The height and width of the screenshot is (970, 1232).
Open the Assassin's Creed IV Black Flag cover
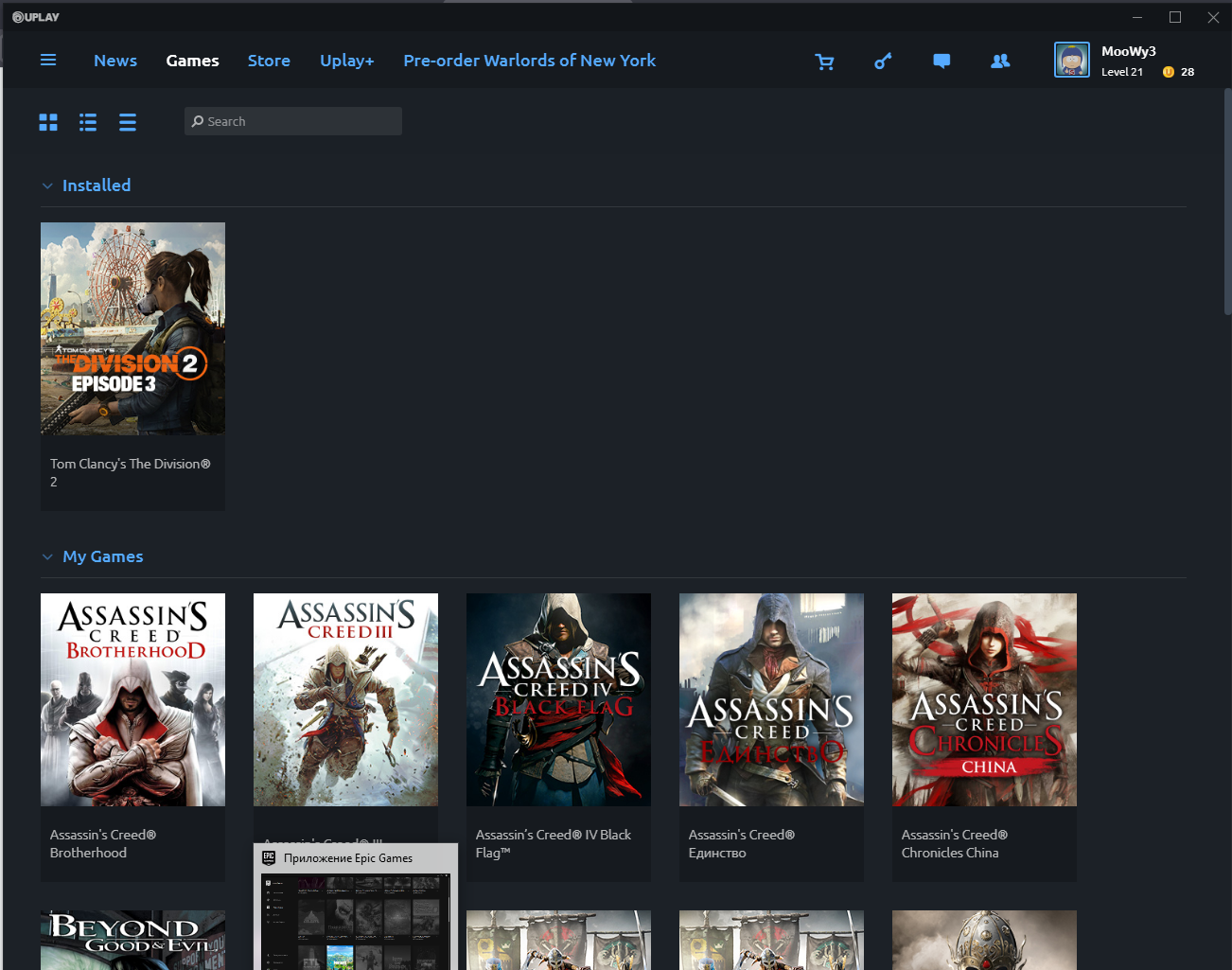(558, 699)
